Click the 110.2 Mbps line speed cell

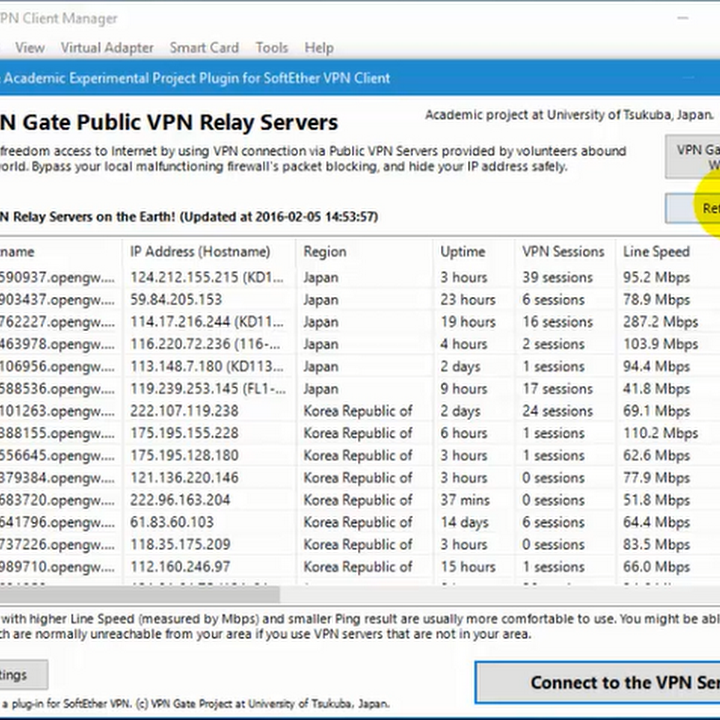(x=660, y=433)
